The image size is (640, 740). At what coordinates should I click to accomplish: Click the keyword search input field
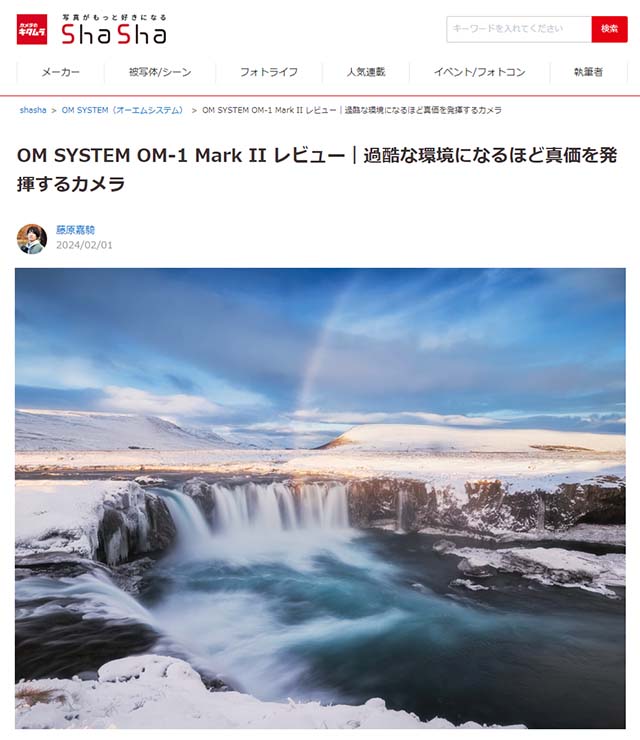(519, 29)
